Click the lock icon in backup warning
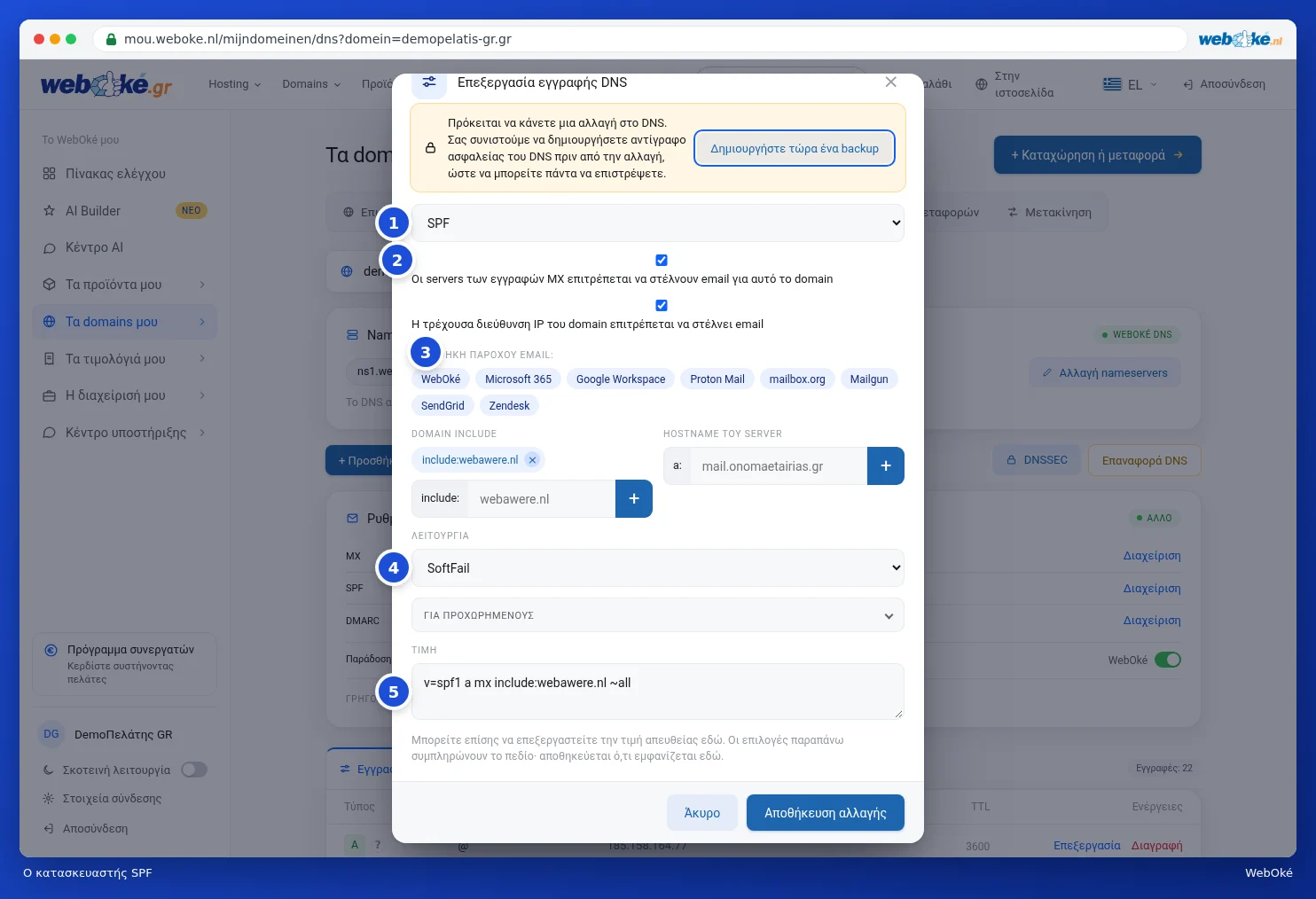Viewport: 1316px width, 899px height. [430, 148]
